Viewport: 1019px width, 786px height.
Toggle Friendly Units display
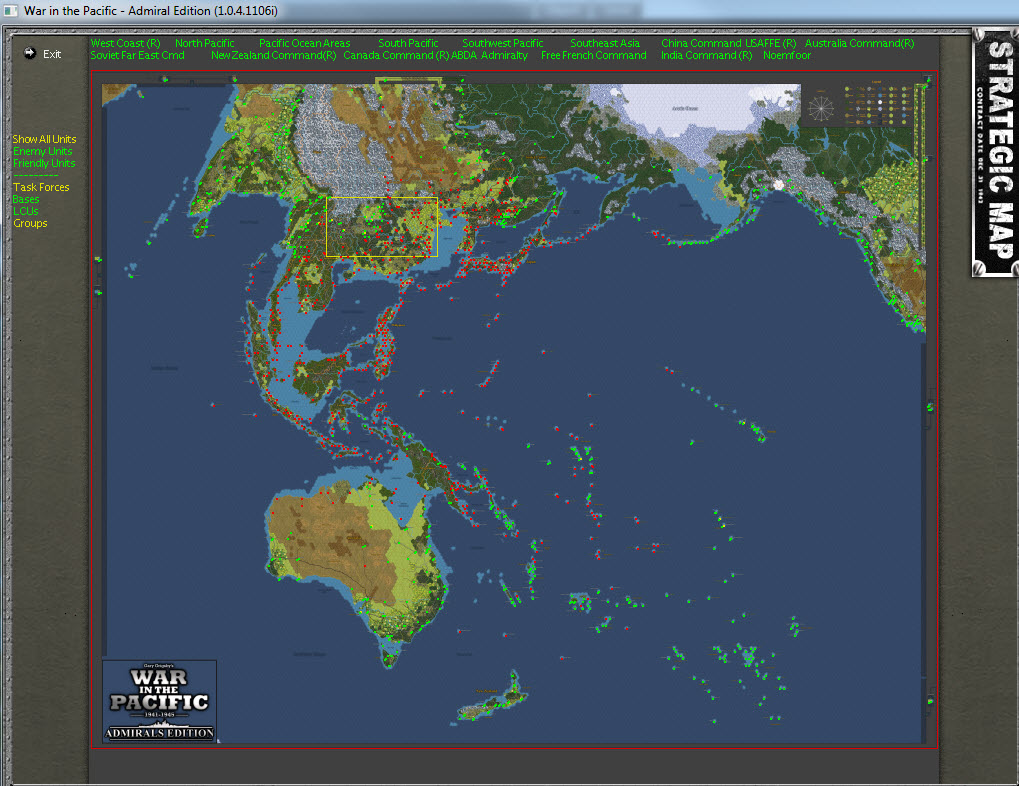[x=44, y=163]
